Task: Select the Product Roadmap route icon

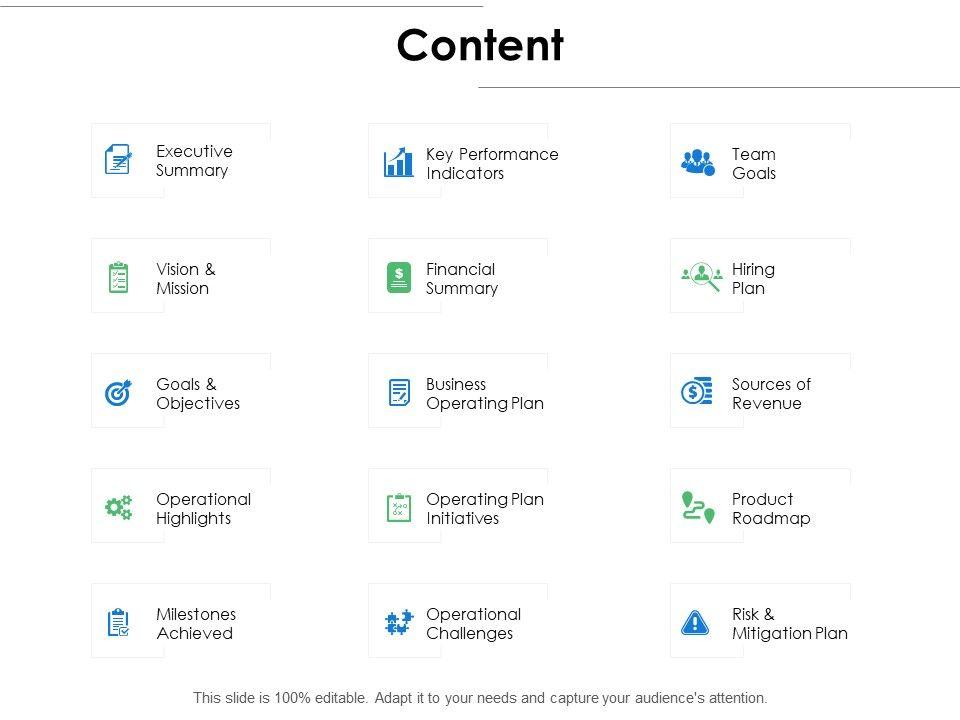Action: [697, 507]
